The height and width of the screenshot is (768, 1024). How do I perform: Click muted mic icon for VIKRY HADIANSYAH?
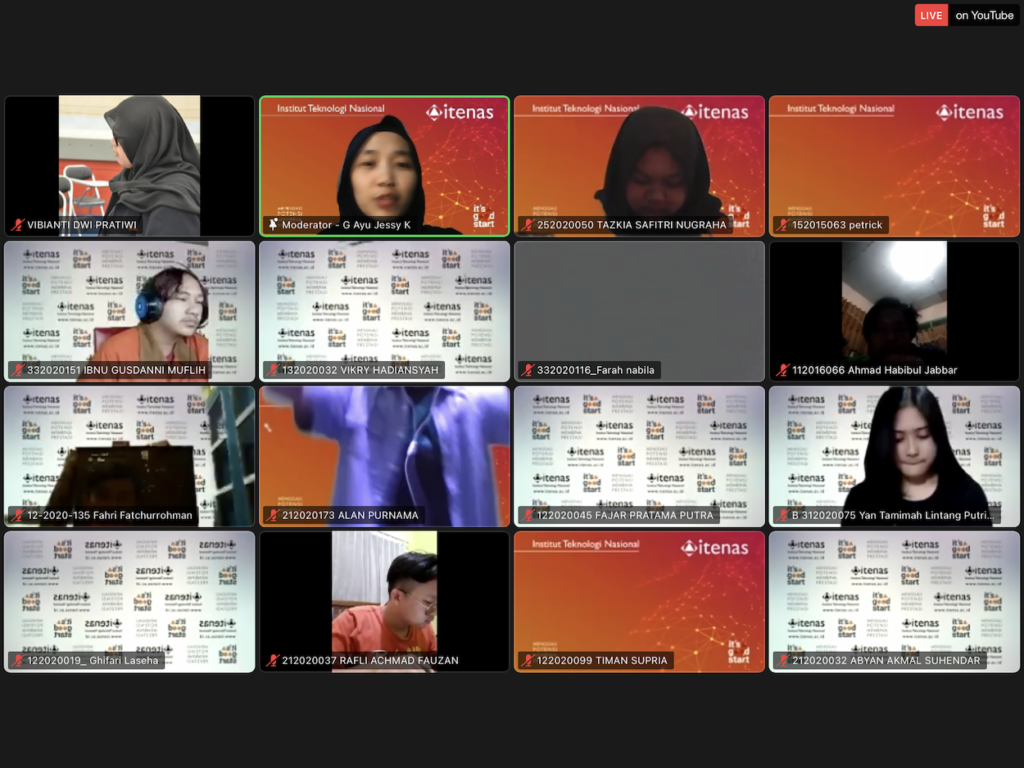click(273, 370)
